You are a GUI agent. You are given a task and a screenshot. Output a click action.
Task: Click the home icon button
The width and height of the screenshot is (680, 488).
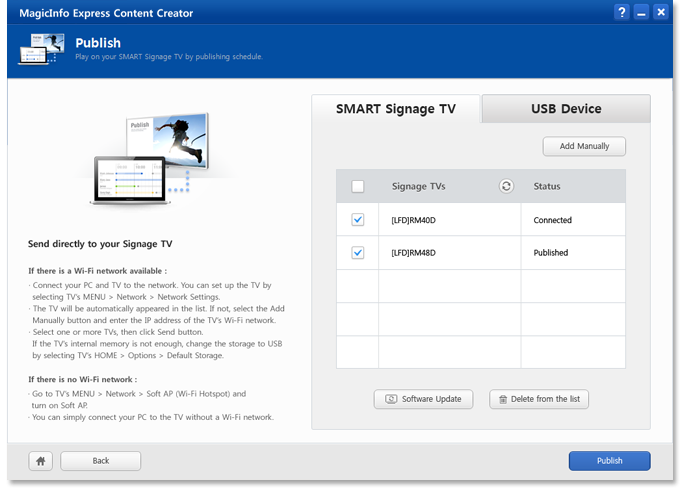coord(41,461)
